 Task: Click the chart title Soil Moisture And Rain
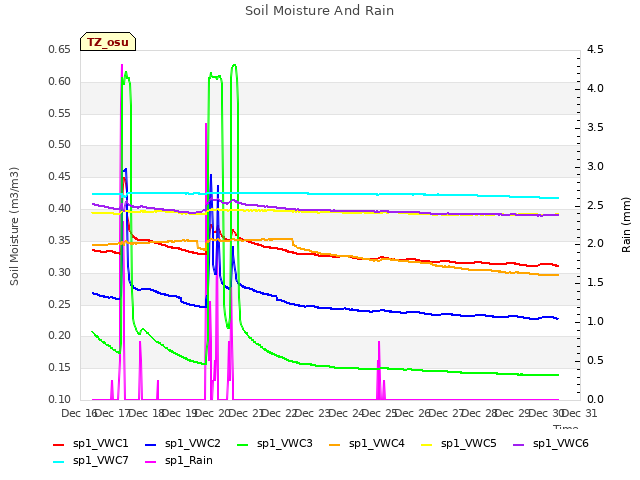click(x=319, y=11)
